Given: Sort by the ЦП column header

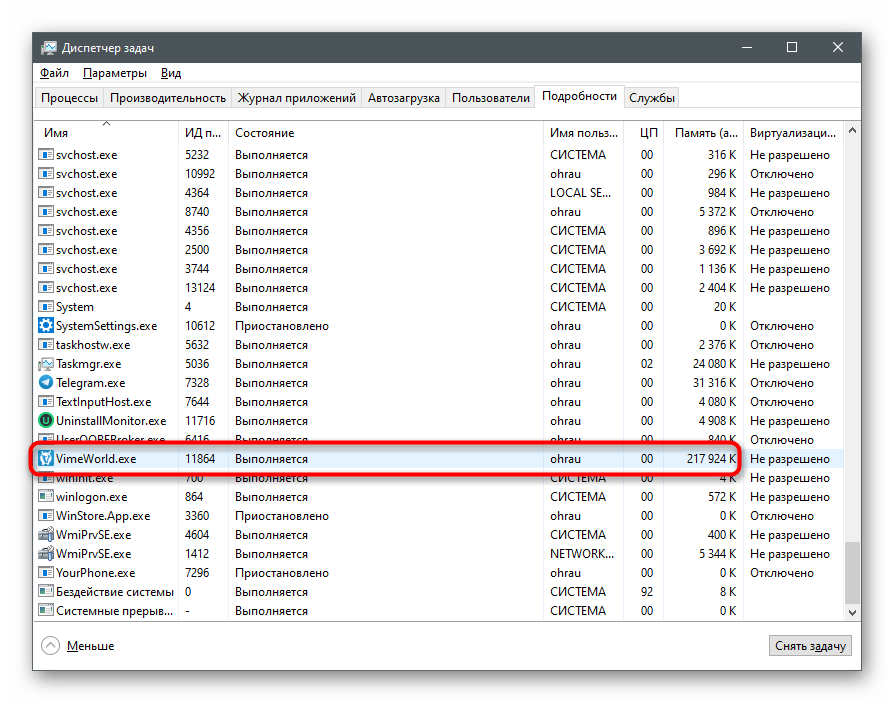Looking at the screenshot, I should [x=644, y=132].
